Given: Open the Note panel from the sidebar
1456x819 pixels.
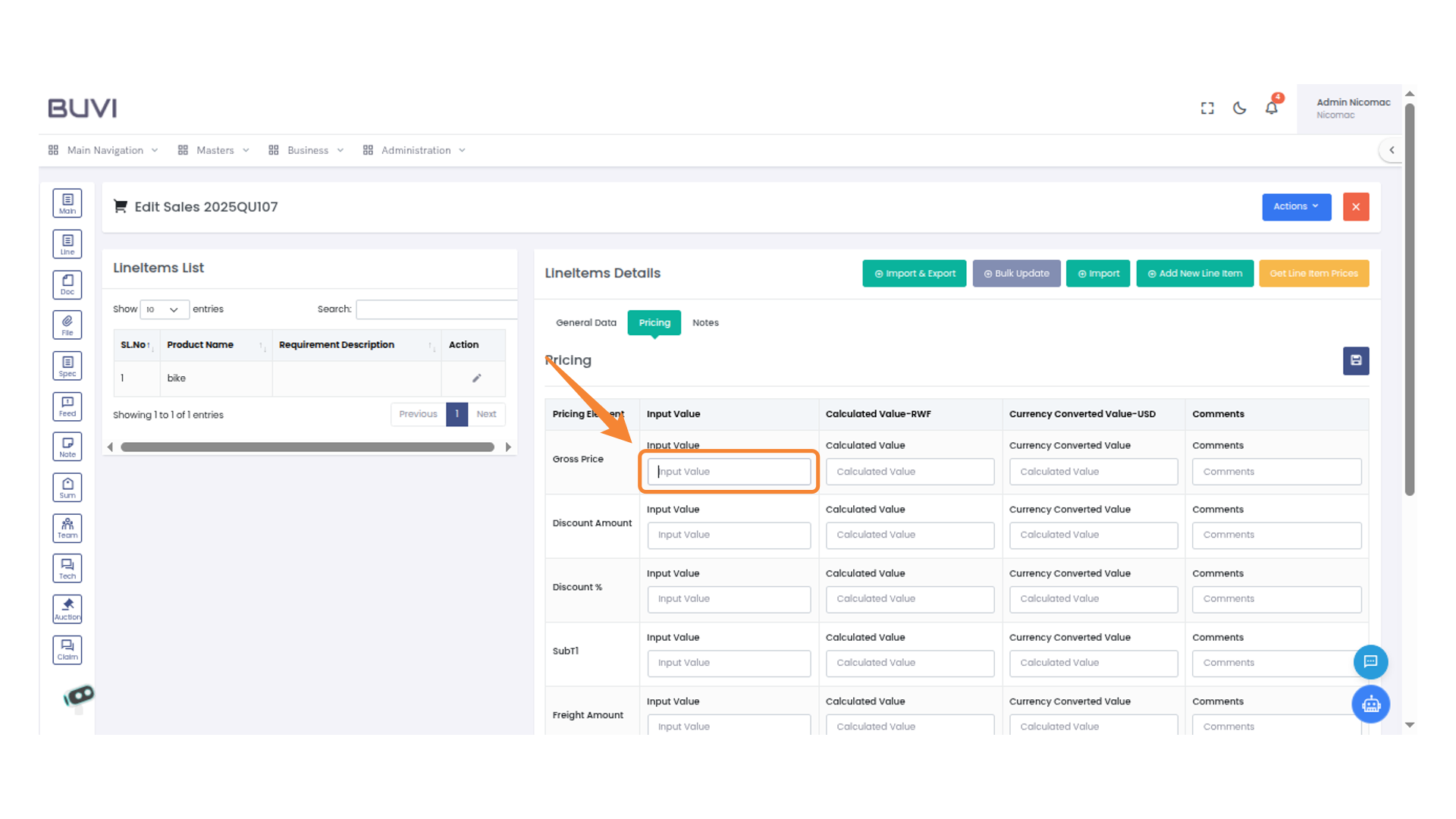Looking at the screenshot, I should coord(67,446).
